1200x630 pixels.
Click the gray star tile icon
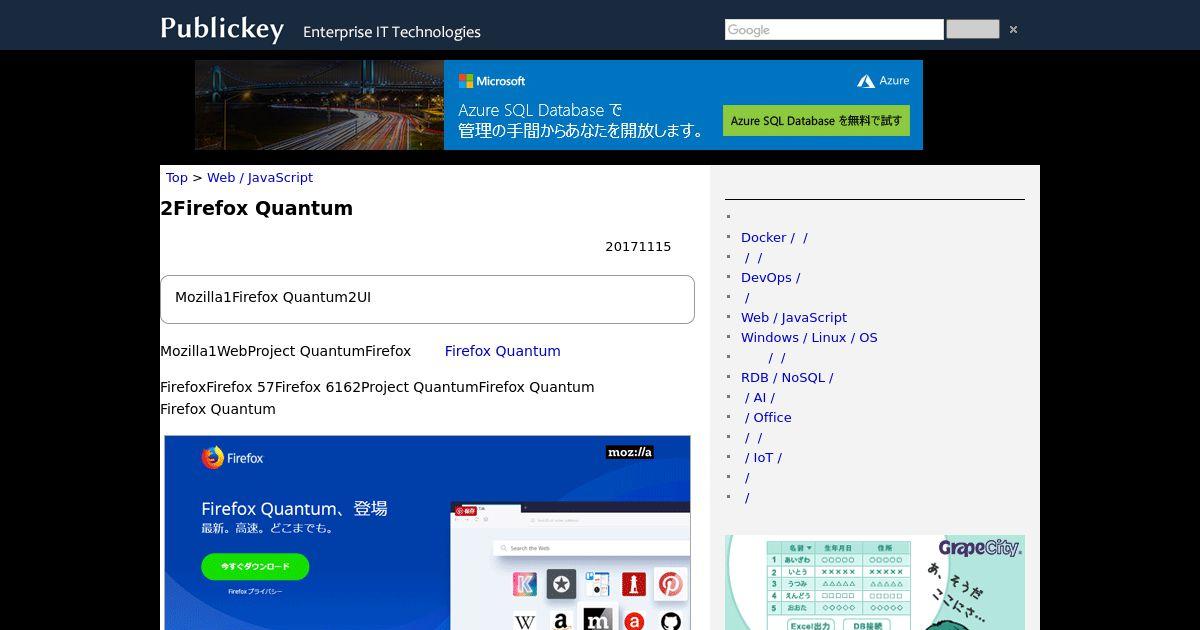coord(562,584)
